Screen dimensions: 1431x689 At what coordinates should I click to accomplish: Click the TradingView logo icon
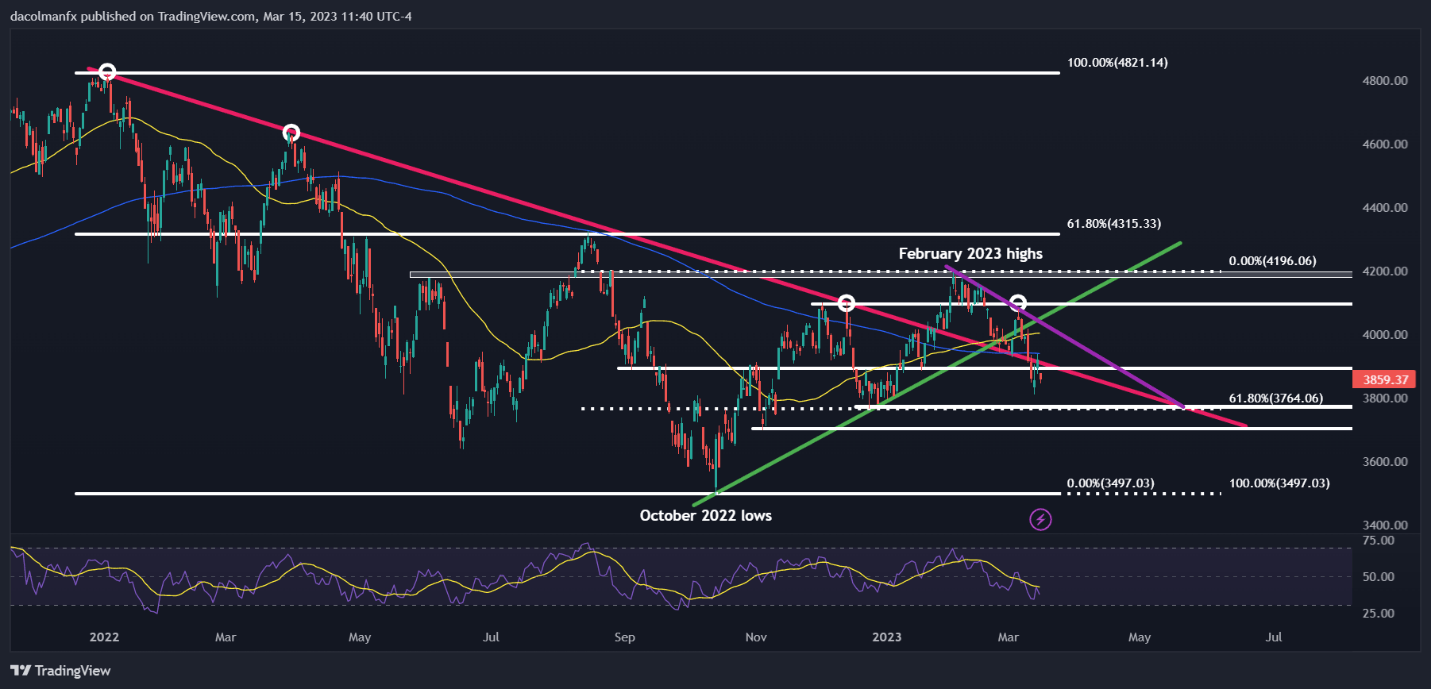click(x=22, y=670)
